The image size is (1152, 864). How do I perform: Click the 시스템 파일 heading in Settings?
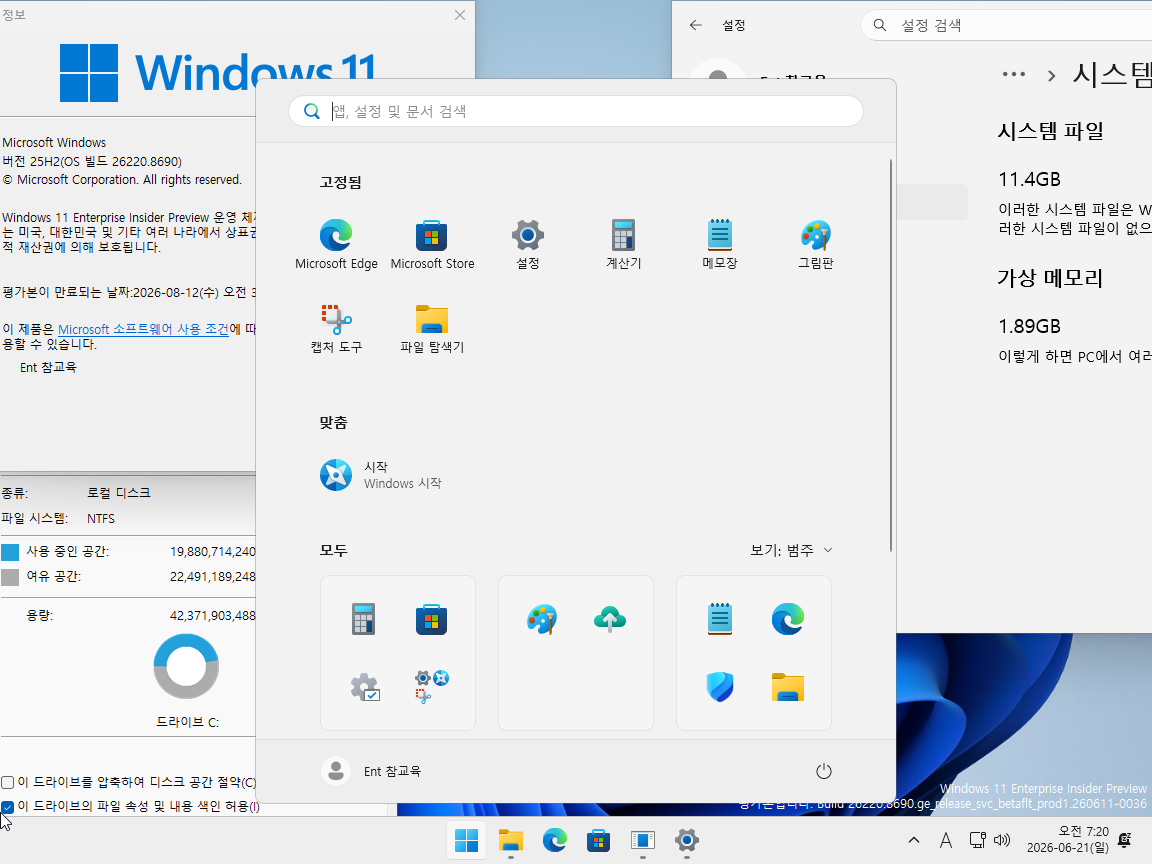1050,132
